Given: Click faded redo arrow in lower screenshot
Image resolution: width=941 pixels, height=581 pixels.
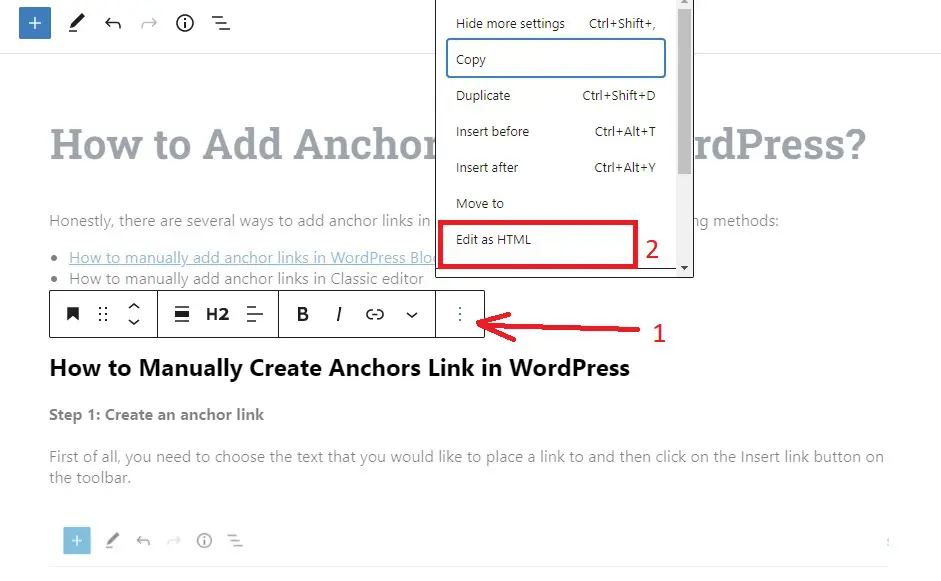Looking at the screenshot, I should [173, 541].
